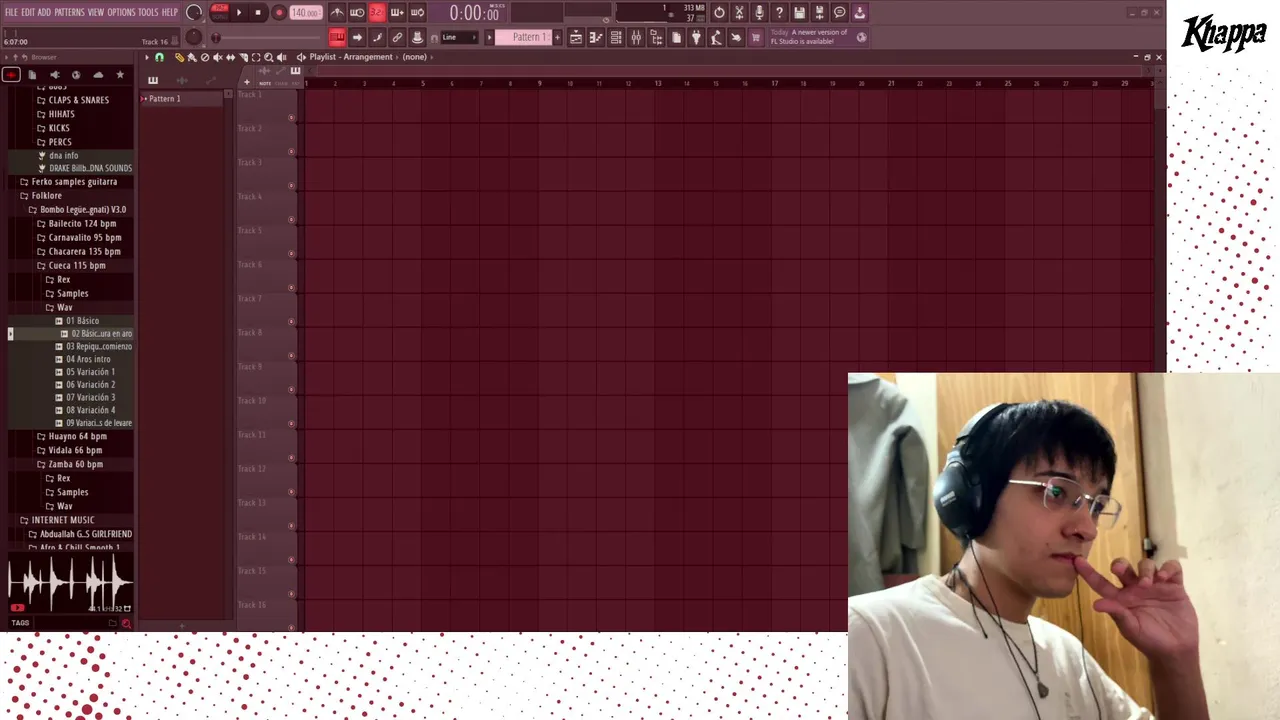Click the download arrow content icon

tap(859, 13)
